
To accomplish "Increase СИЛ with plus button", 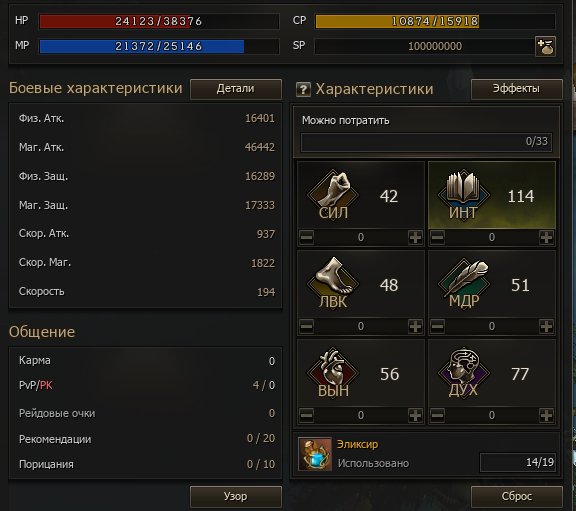I will (x=415, y=237).
